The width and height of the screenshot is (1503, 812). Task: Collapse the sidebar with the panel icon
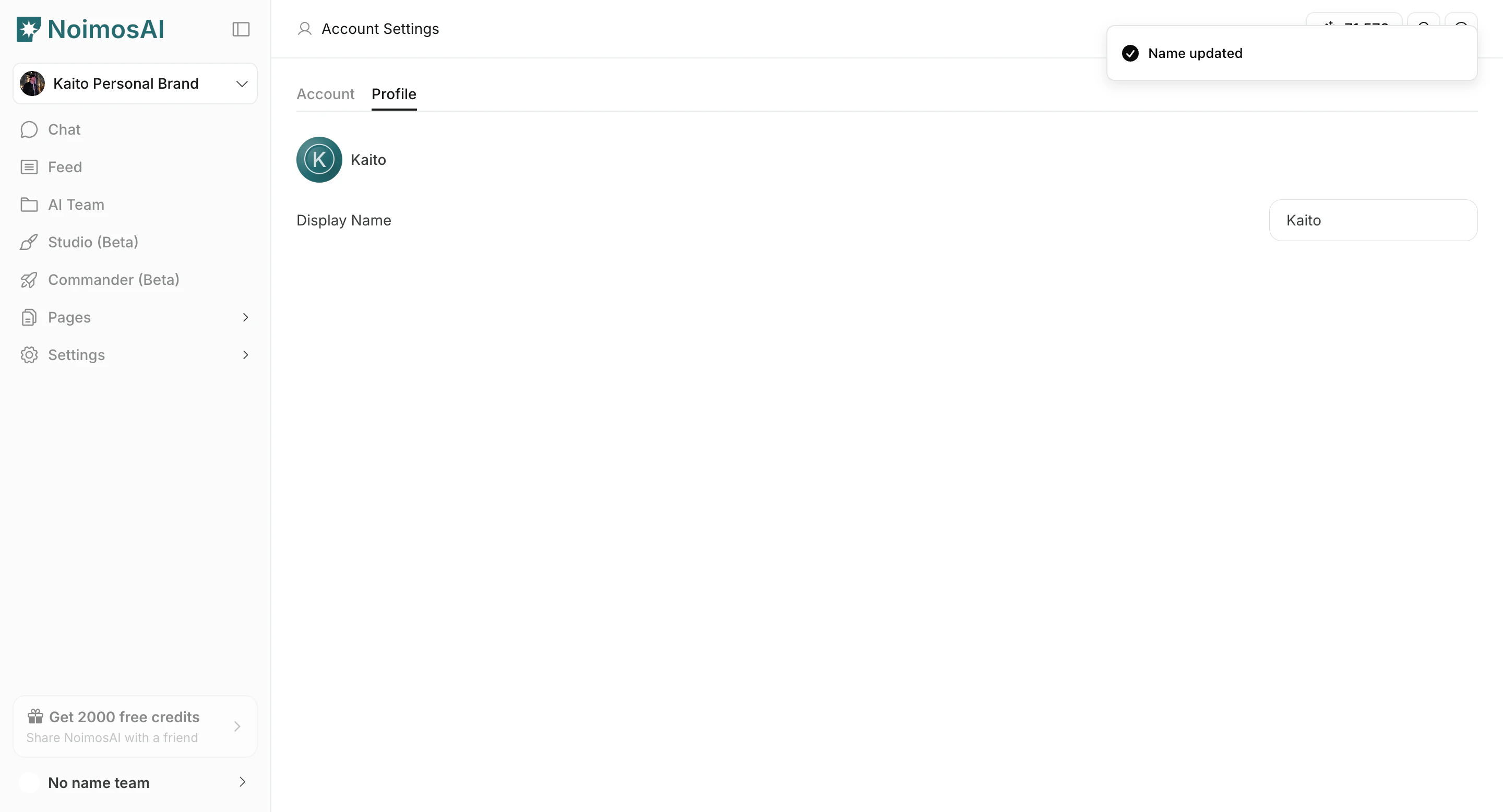coord(241,29)
